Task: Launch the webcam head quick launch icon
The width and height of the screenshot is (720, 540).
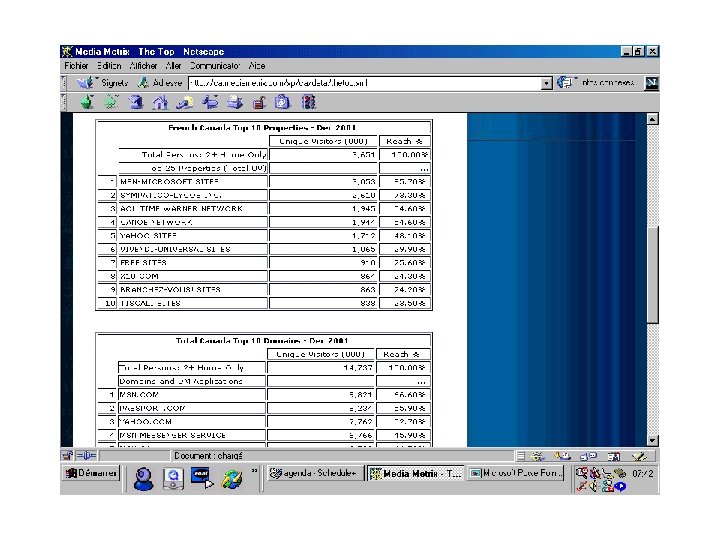Action: 143,479
